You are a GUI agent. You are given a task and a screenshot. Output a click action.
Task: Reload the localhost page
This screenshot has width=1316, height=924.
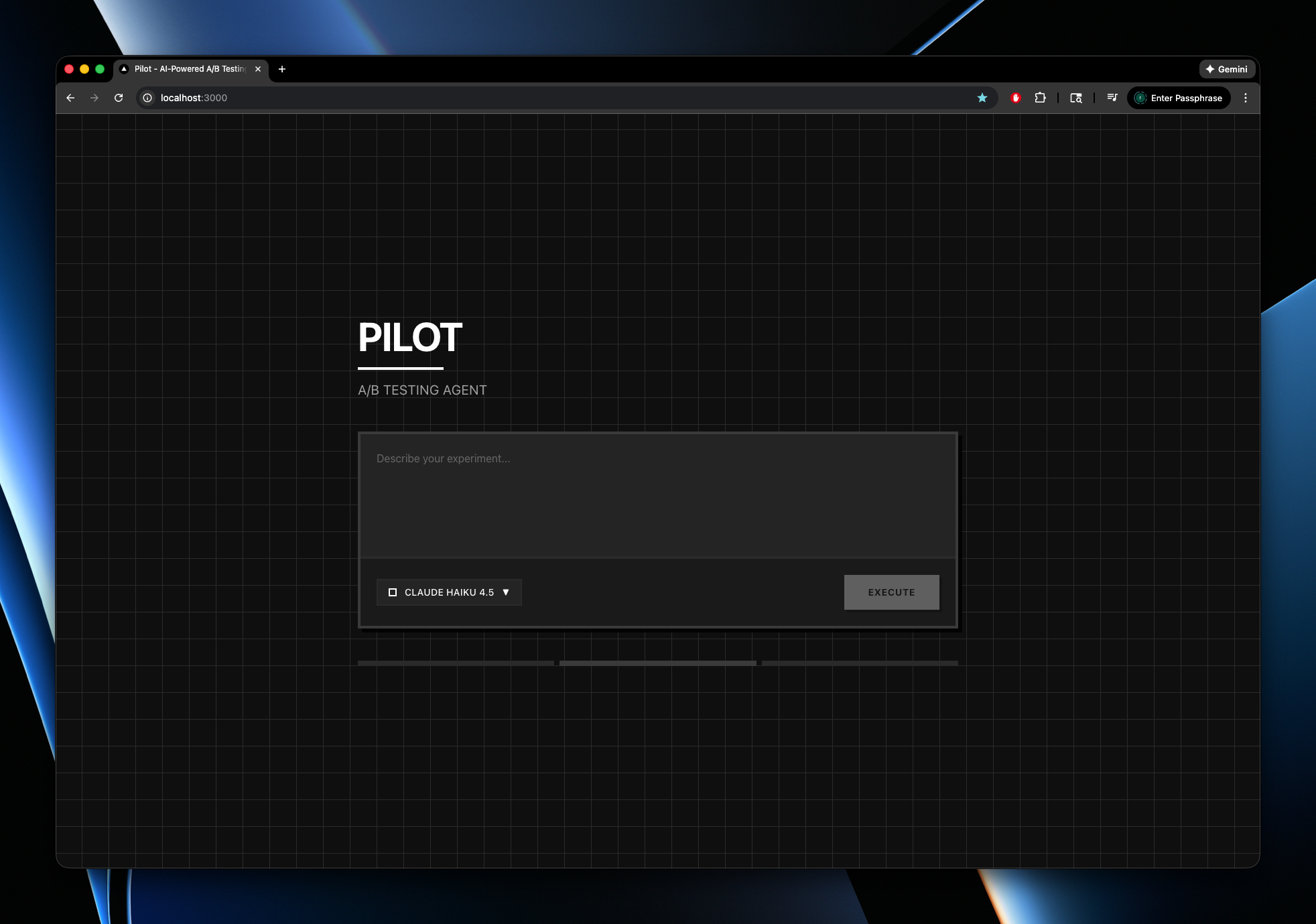(x=119, y=98)
